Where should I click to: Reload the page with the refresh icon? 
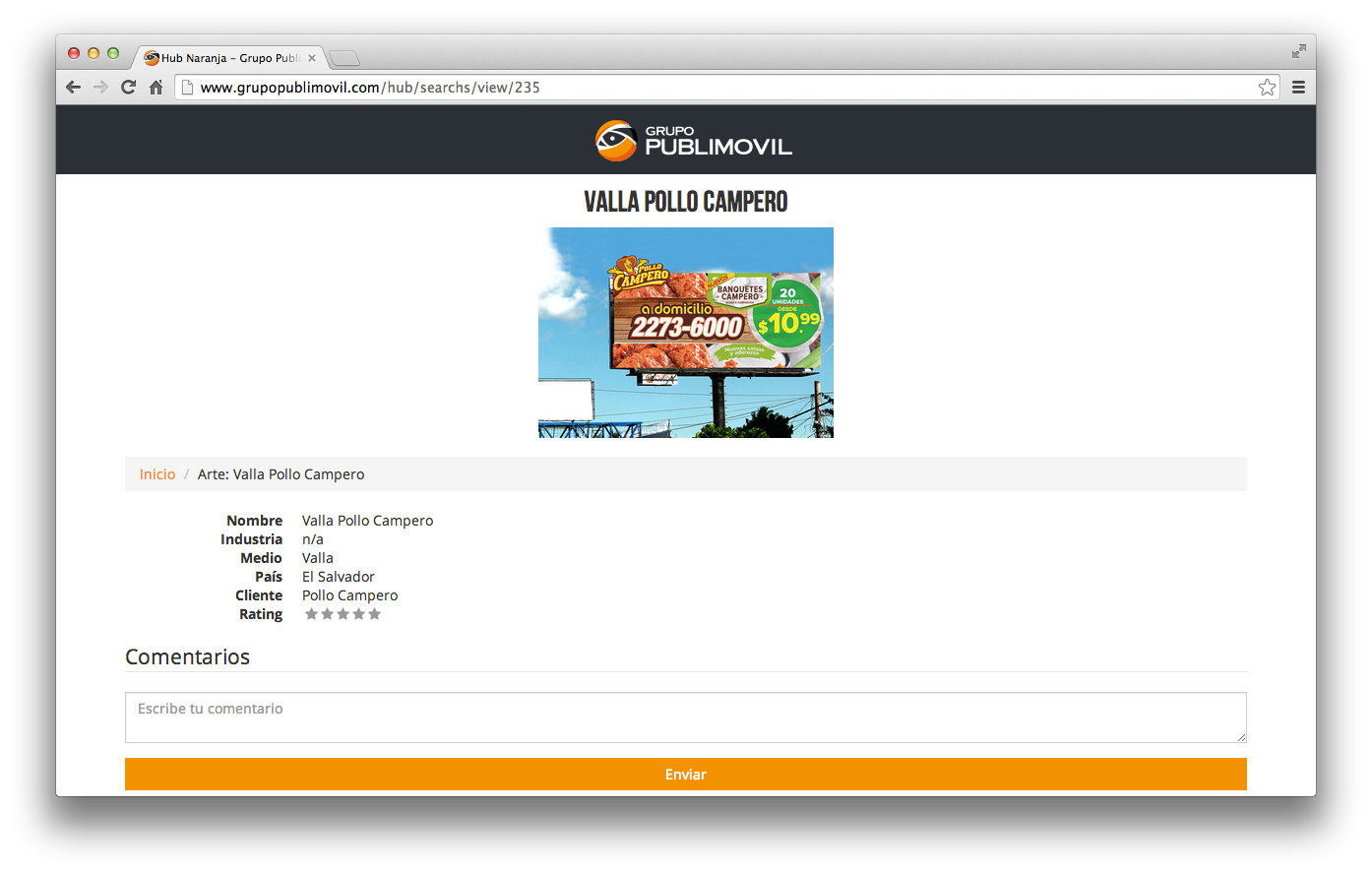(128, 87)
